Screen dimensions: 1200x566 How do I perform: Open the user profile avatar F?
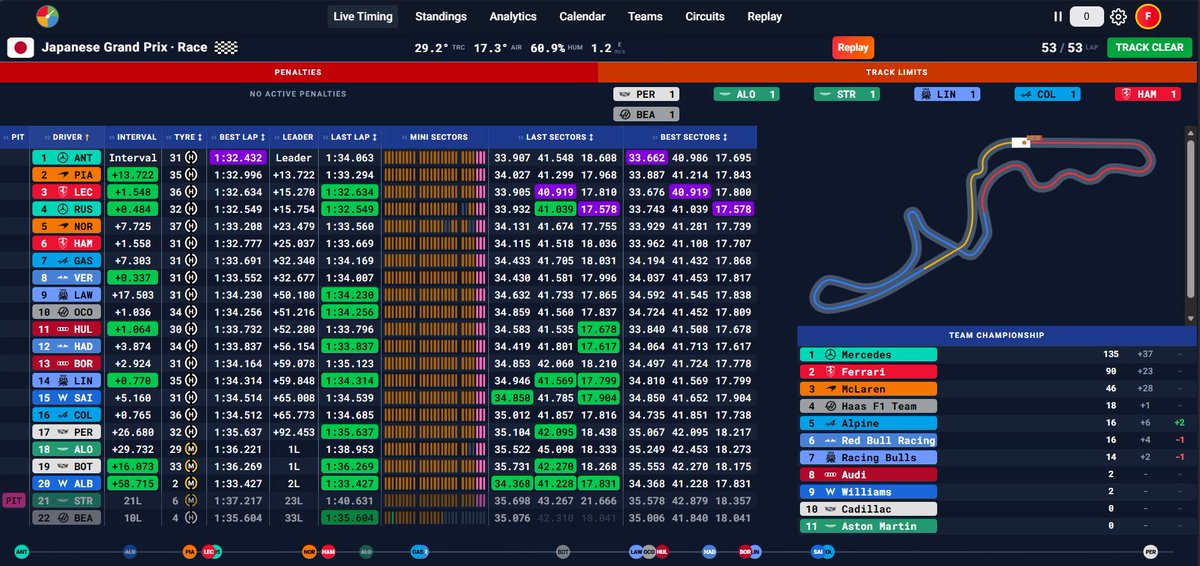tap(1148, 16)
